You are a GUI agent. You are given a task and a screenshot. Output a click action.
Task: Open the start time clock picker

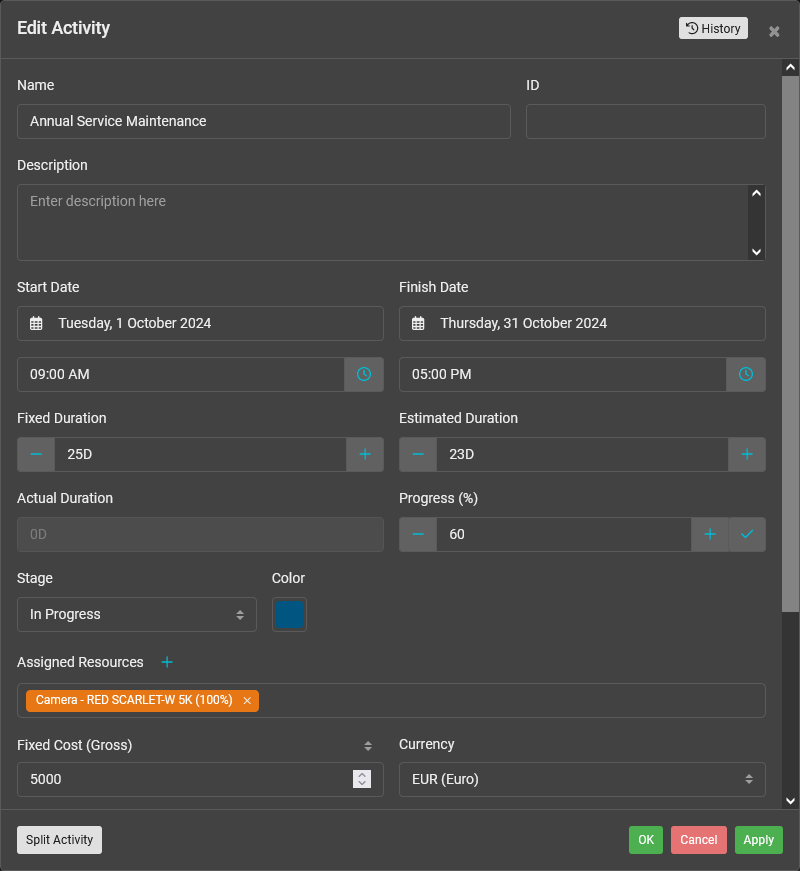(364, 374)
